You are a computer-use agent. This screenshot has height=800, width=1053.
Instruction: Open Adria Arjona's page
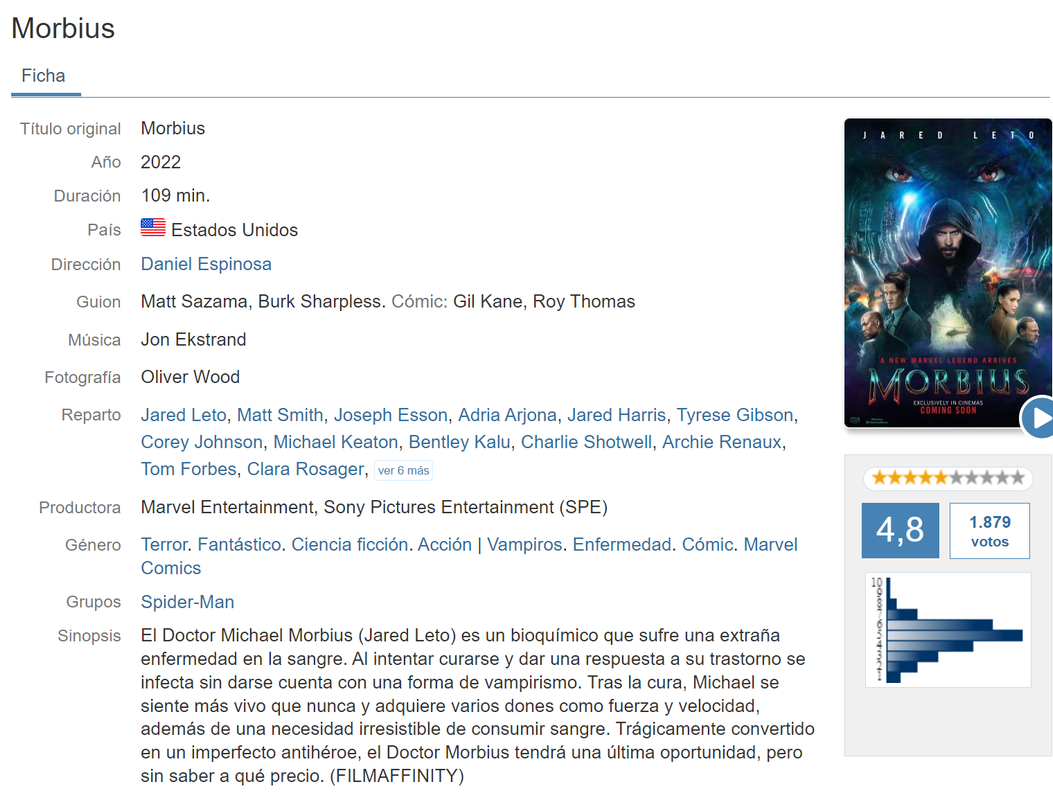tap(507, 415)
